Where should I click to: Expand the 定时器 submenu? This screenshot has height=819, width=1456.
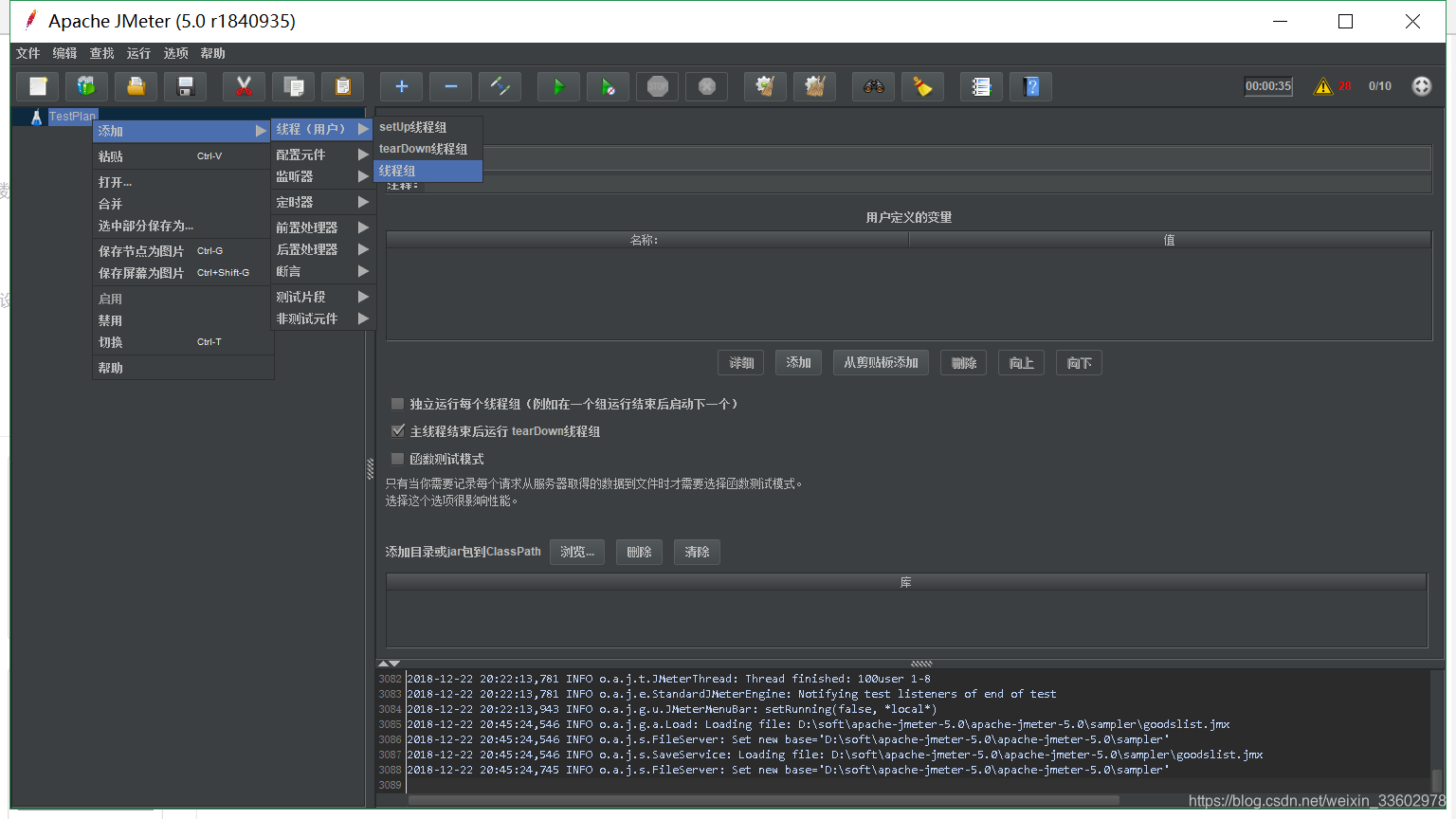click(x=322, y=202)
